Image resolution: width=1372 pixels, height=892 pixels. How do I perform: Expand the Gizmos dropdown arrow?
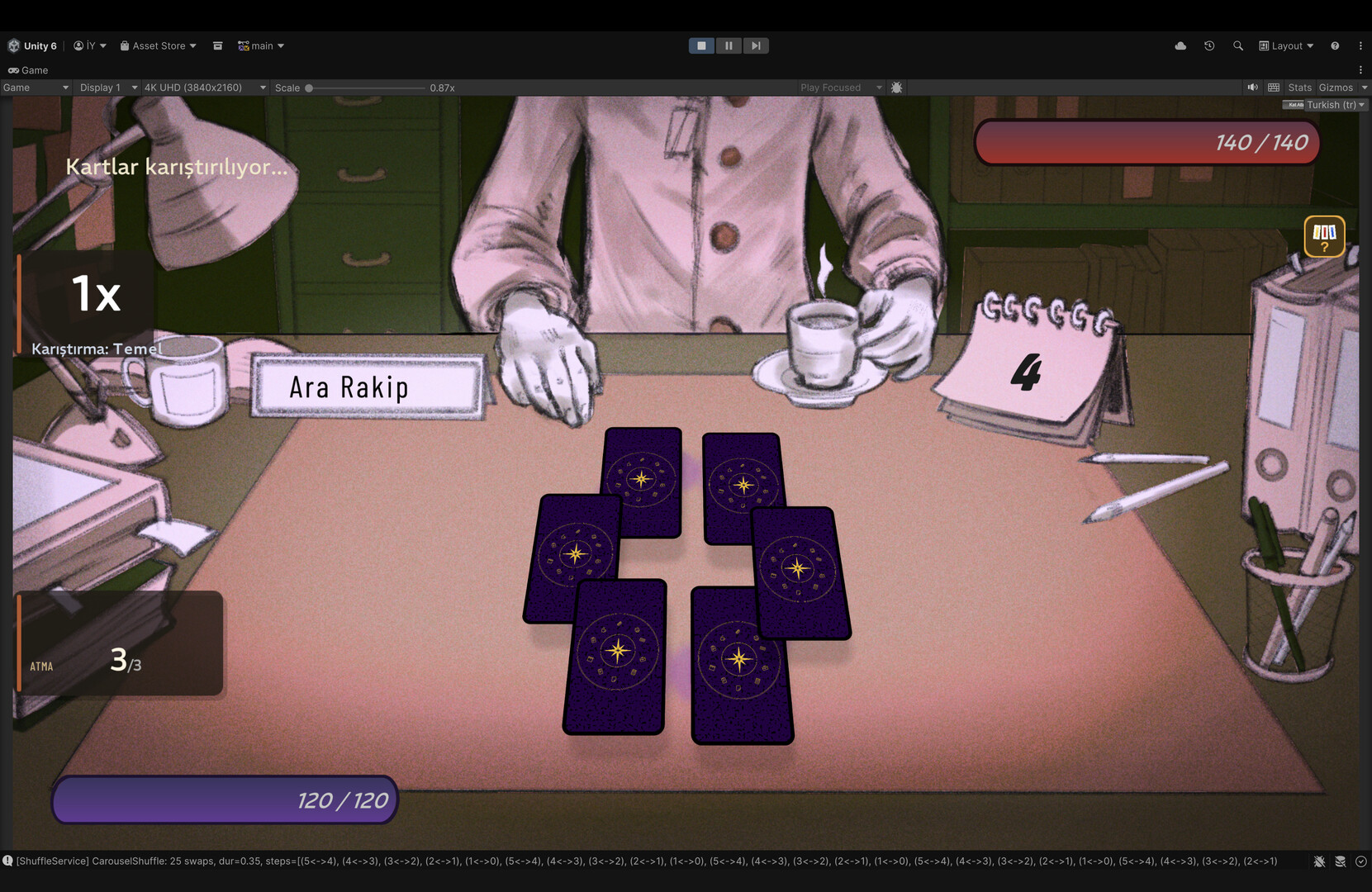(x=1365, y=88)
